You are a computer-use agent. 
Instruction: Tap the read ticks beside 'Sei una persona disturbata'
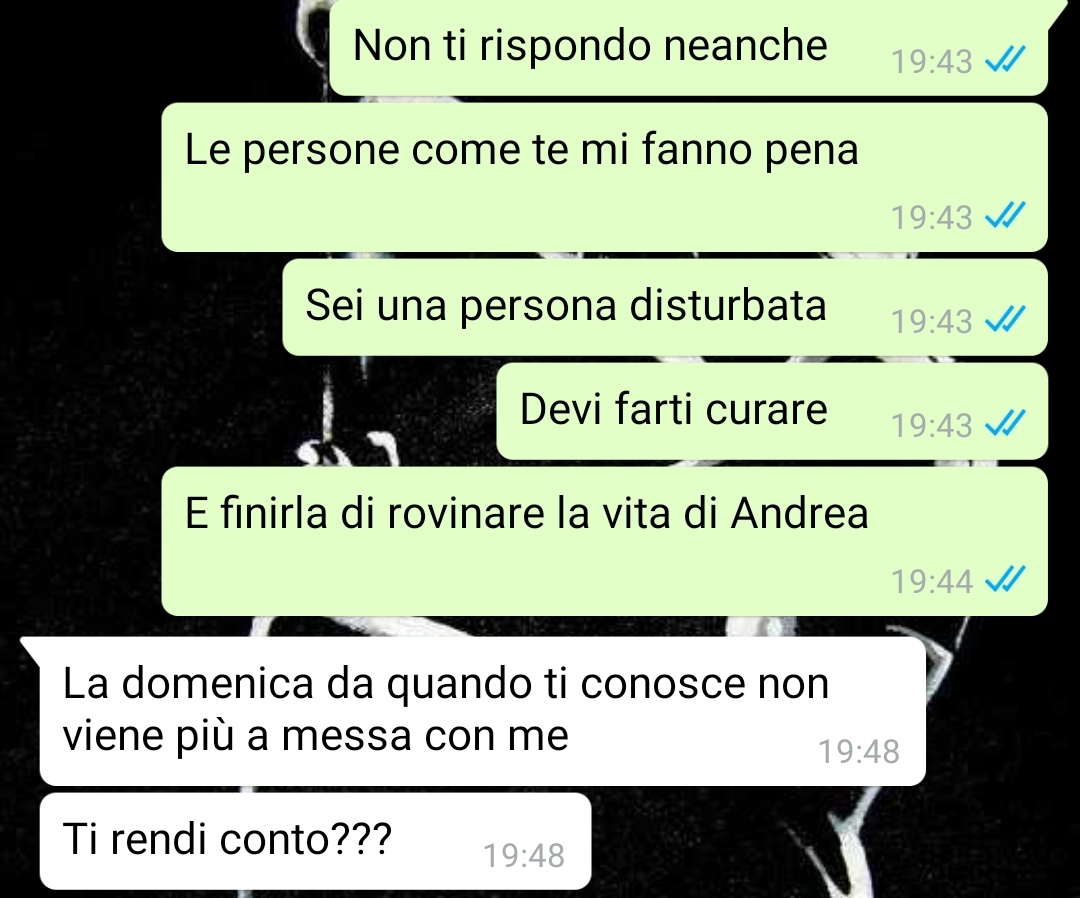pos(1006,320)
